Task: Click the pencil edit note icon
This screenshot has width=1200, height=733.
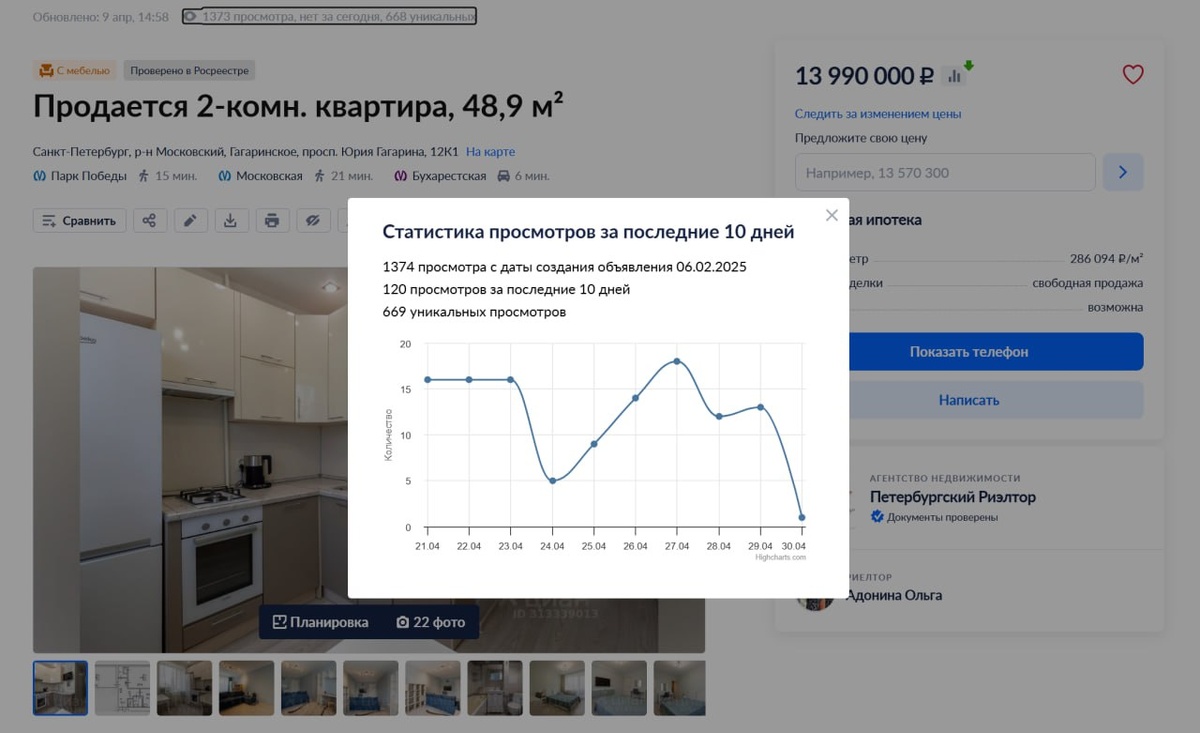Action: coord(190,221)
